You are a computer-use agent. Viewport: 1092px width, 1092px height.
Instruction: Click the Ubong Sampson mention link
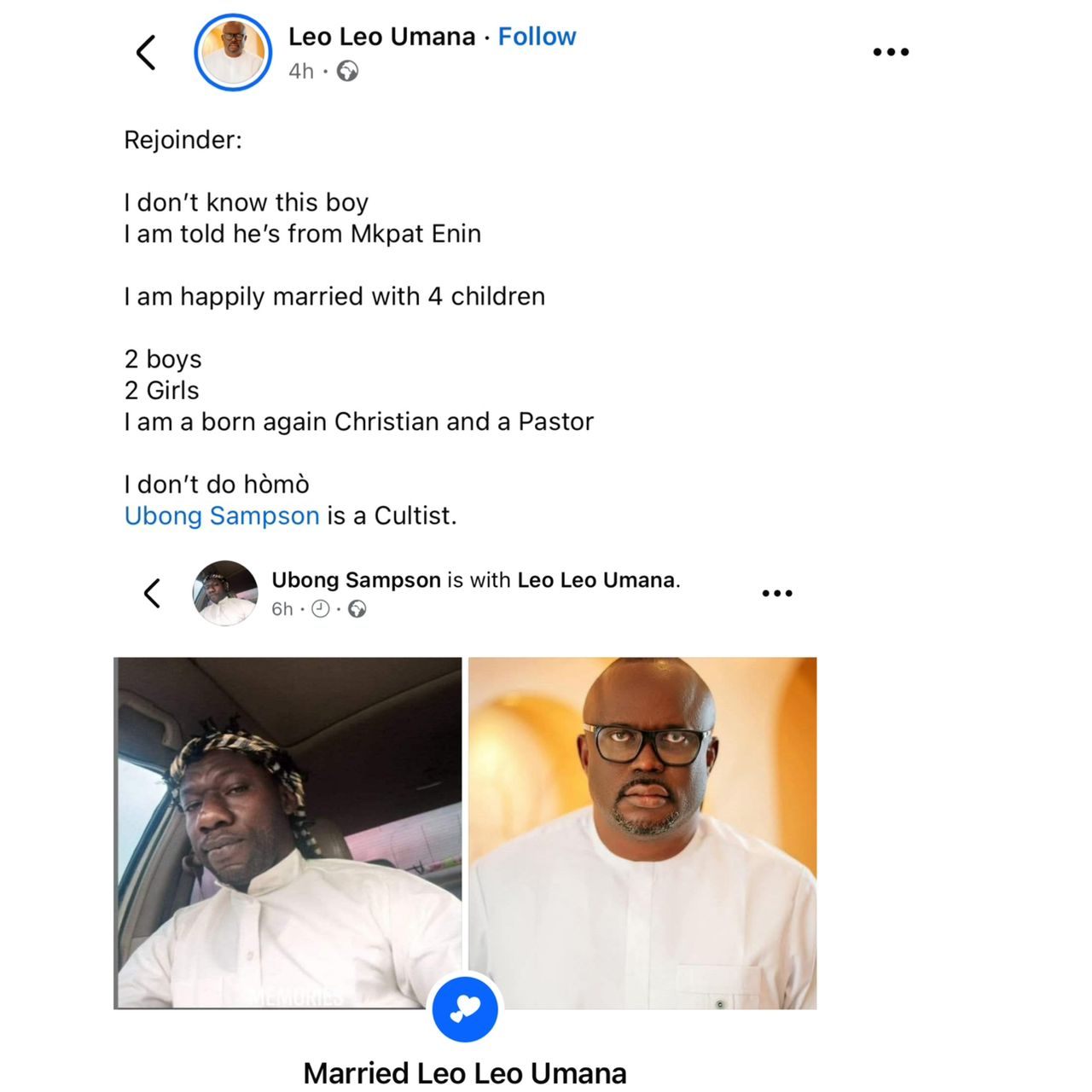222,515
